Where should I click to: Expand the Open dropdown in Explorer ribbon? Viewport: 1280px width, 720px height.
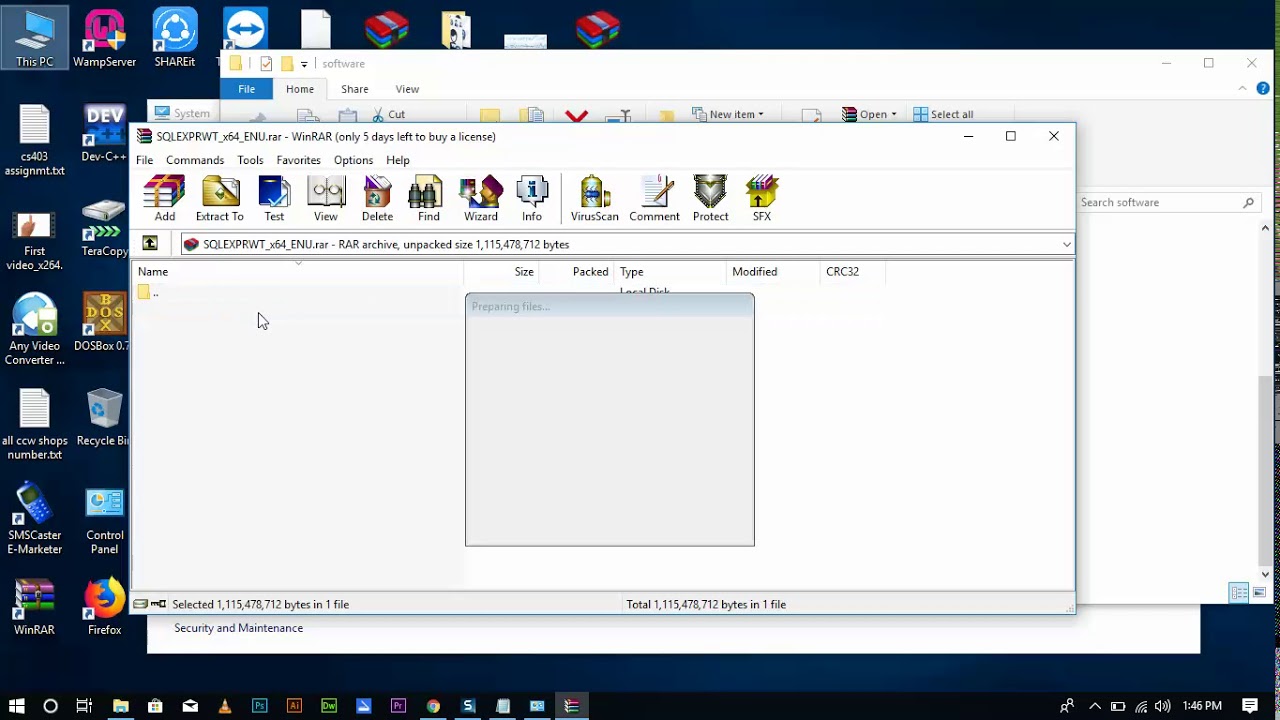869,114
